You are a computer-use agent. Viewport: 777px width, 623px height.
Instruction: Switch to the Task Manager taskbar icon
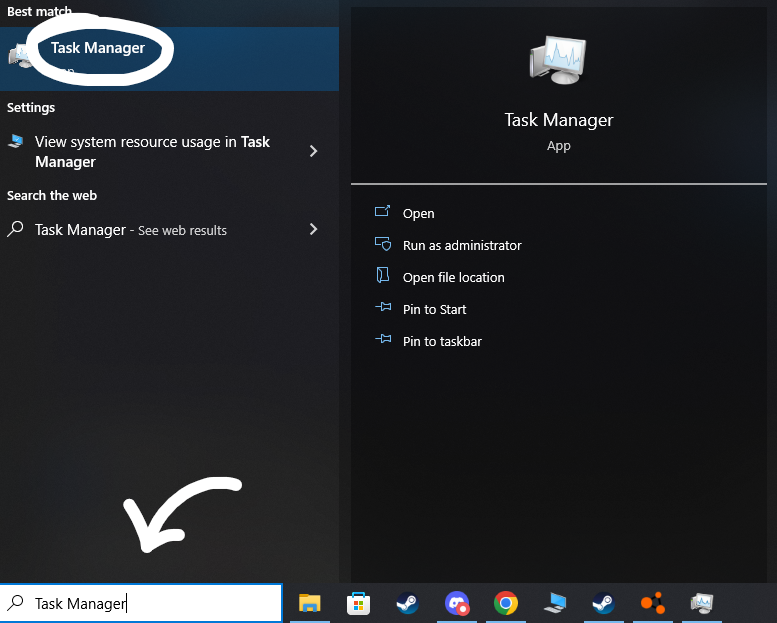pyautogui.click(x=702, y=603)
